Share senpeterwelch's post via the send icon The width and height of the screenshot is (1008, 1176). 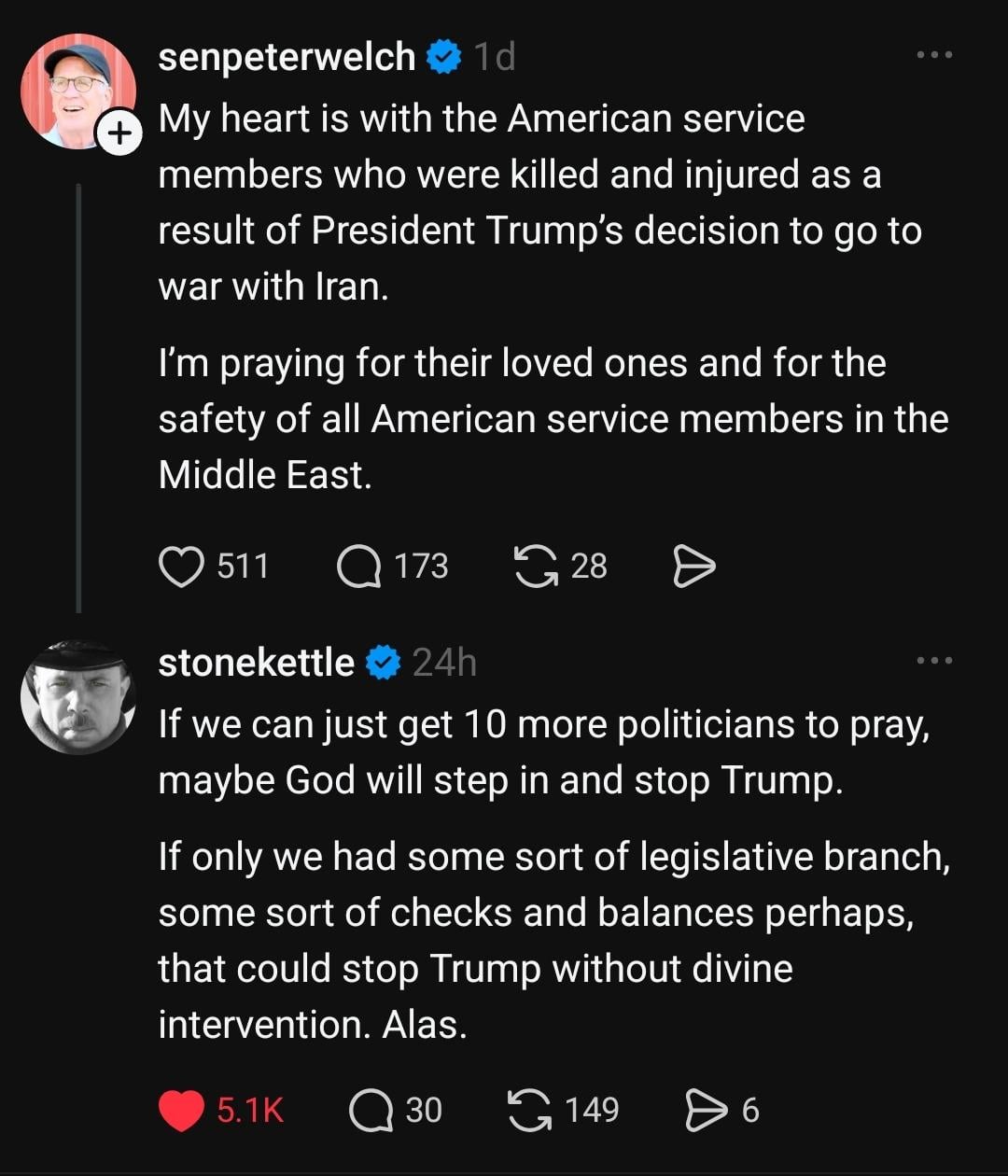(x=693, y=567)
